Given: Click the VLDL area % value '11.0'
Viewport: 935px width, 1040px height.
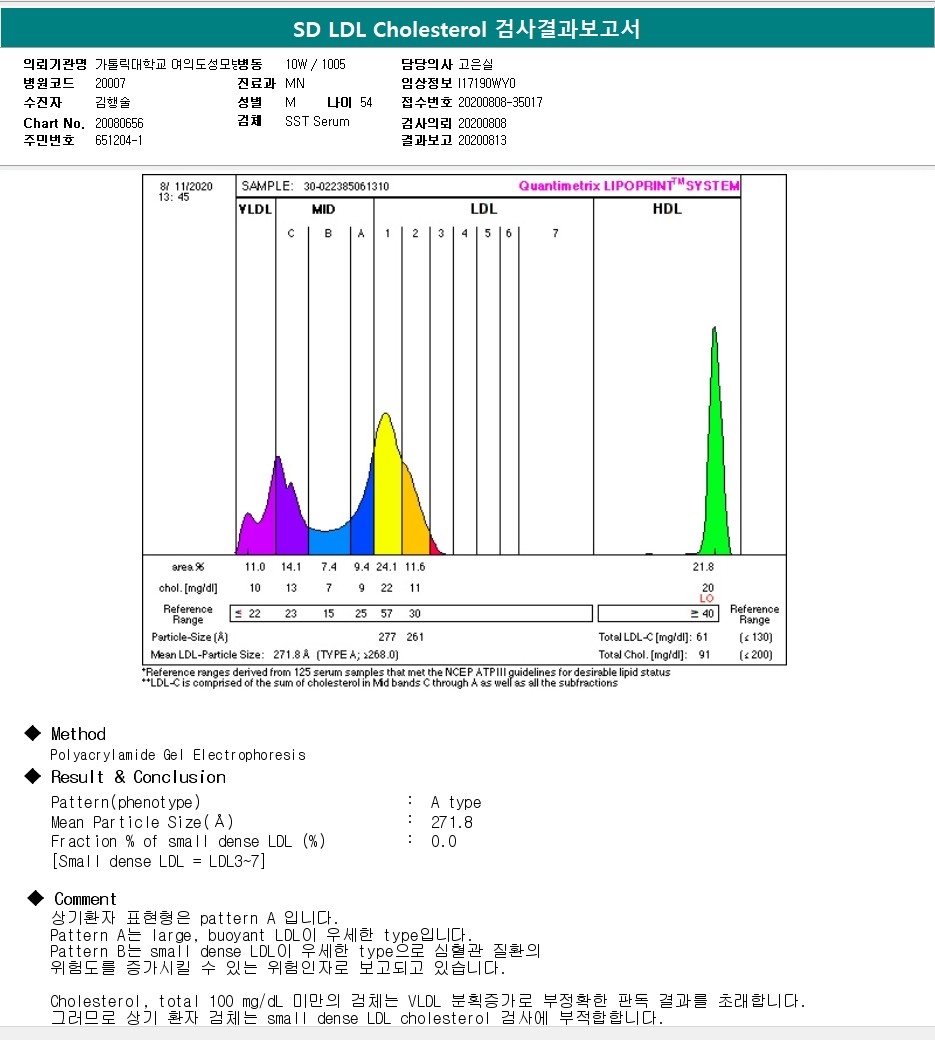Looking at the screenshot, I should click(255, 567).
